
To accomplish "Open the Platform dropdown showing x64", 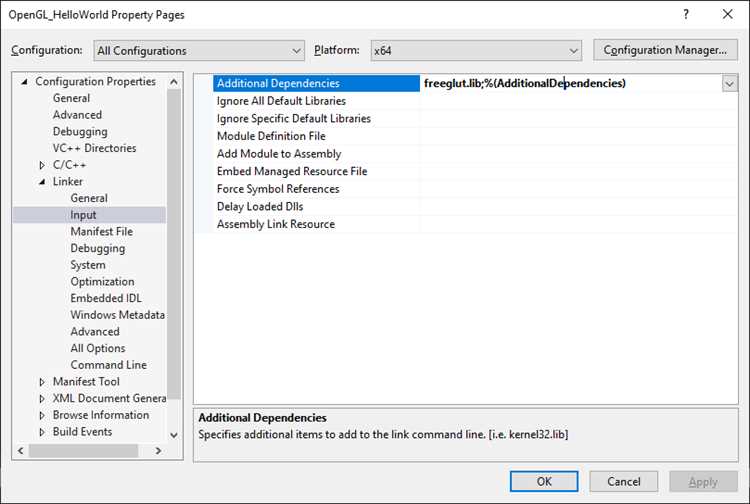I will pyautogui.click(x=476, y=51).
